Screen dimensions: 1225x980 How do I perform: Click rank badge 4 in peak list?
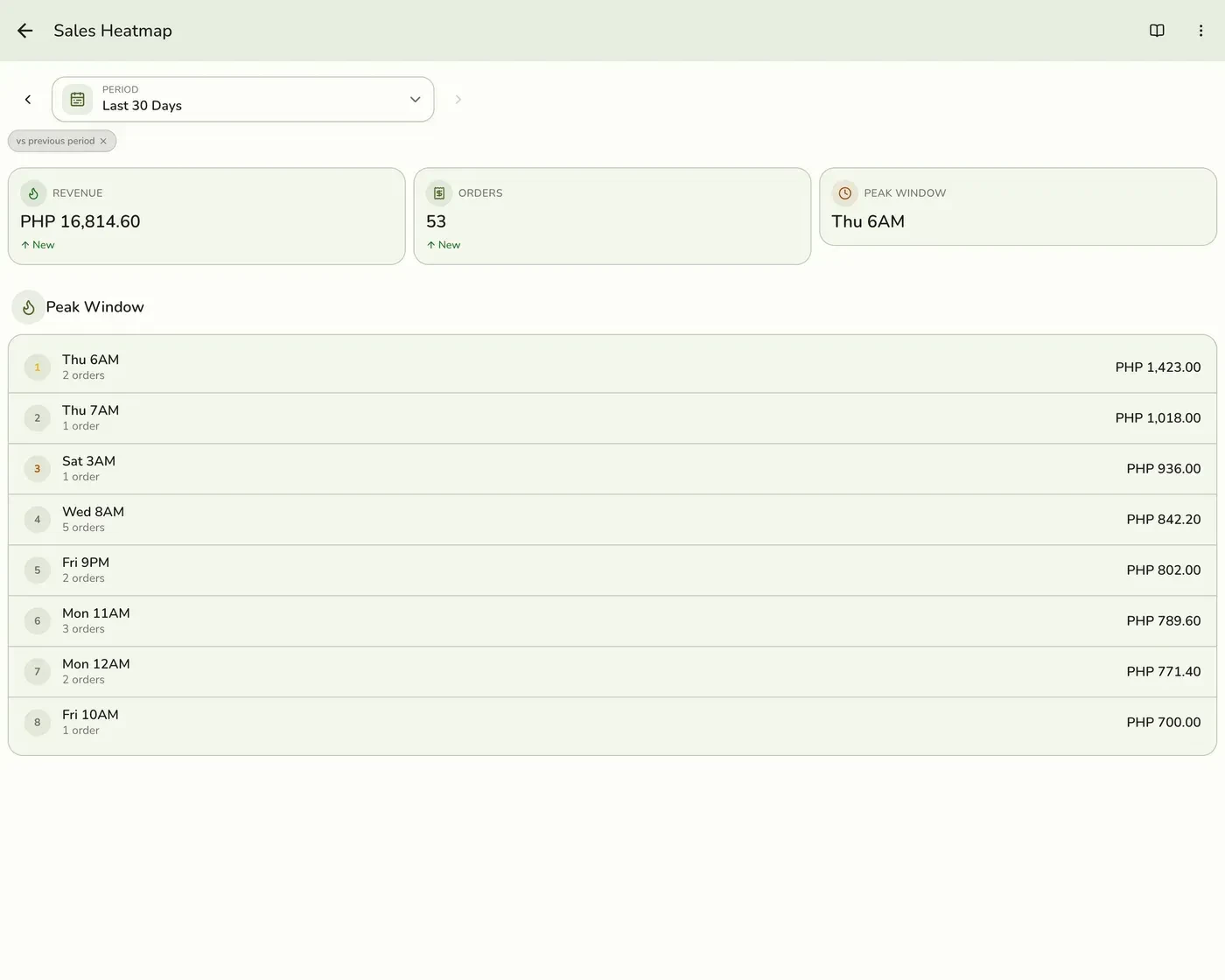37,520
